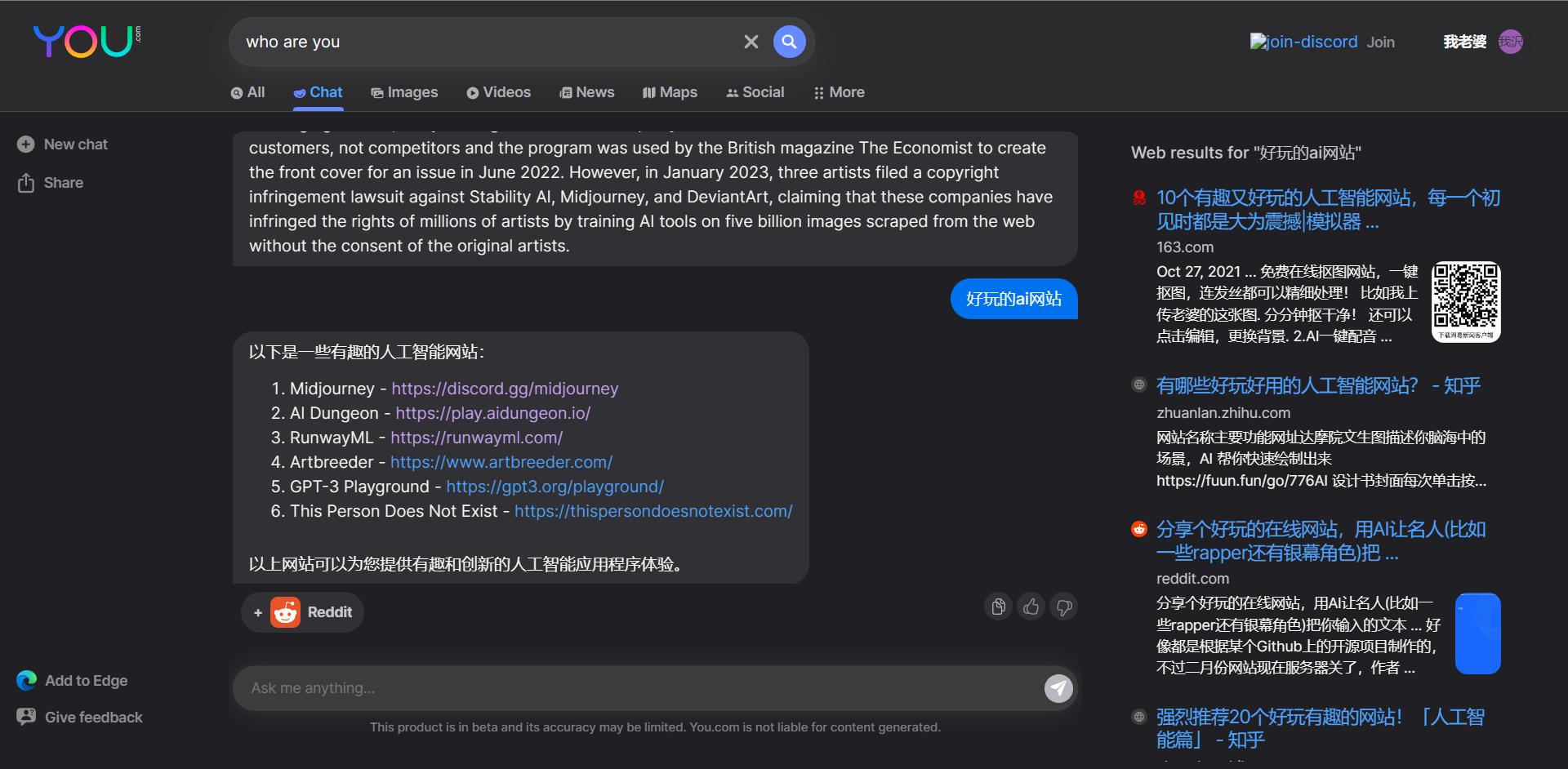
Task: Start a New chat
Action: point(62,144)
